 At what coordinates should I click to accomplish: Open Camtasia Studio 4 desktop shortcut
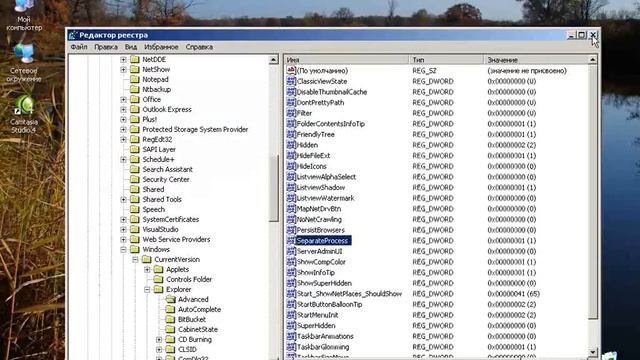[24, 114]
